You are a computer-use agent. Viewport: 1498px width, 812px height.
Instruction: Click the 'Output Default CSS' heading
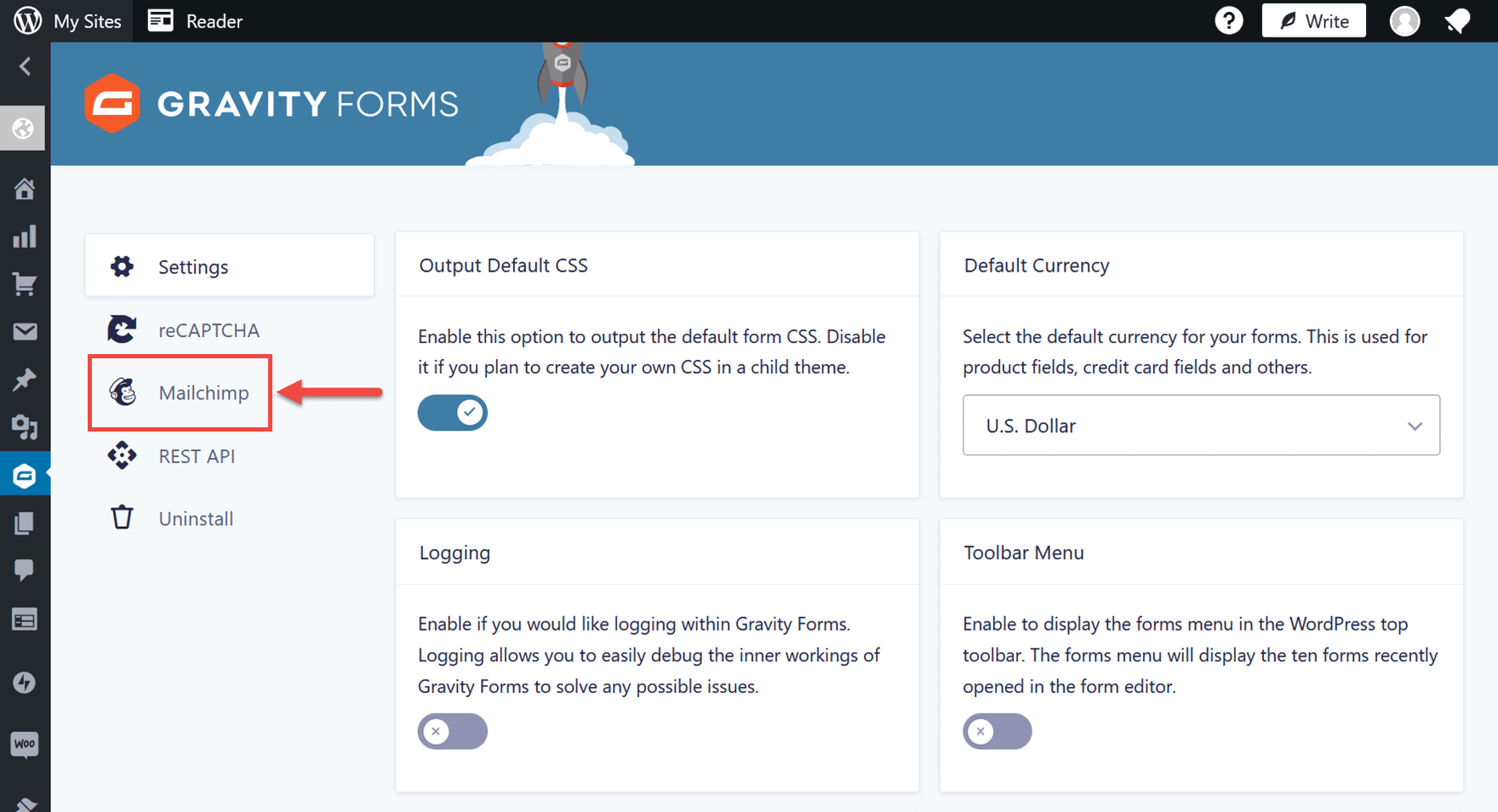point(503,266)
